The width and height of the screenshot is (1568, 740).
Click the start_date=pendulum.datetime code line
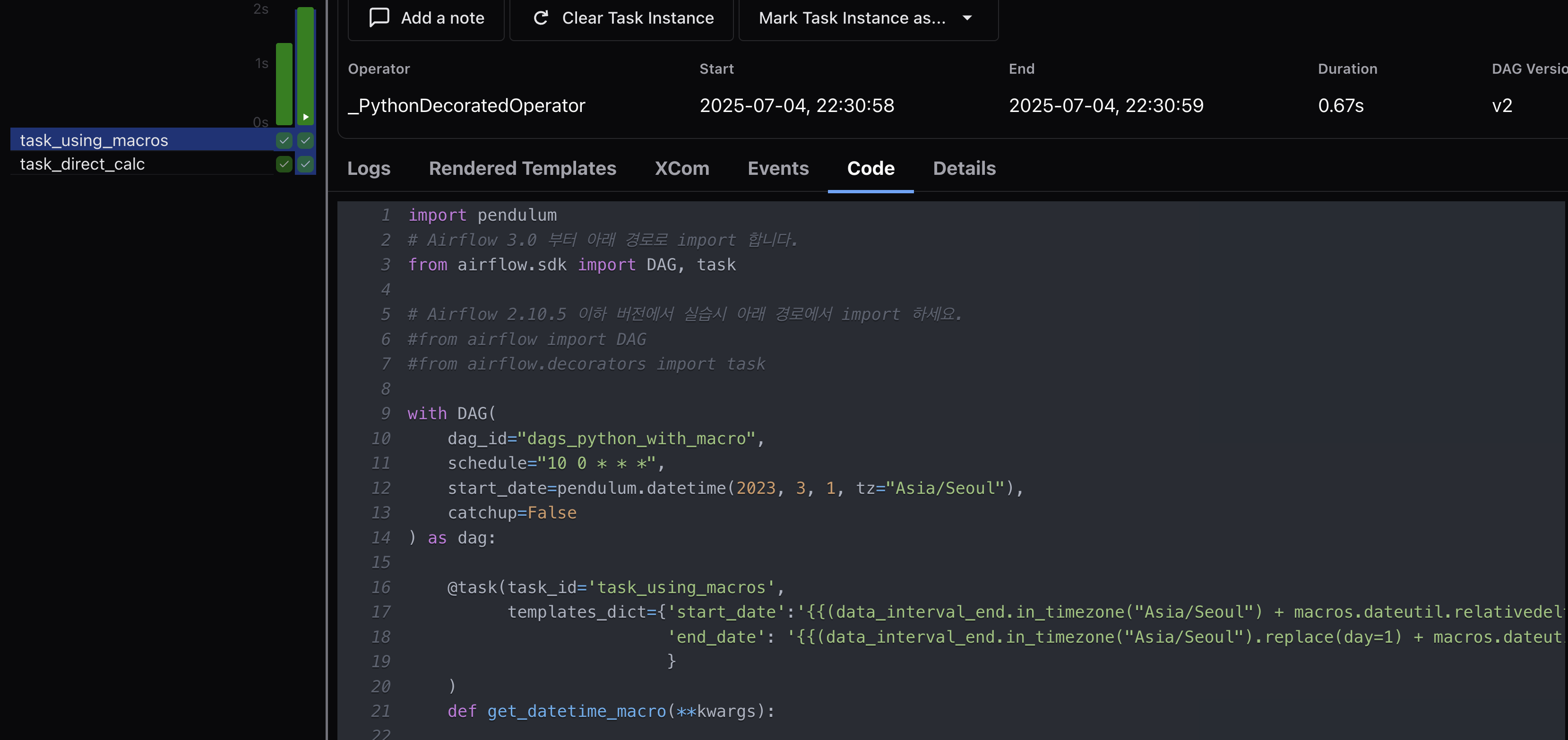click(x=736, y=488)
